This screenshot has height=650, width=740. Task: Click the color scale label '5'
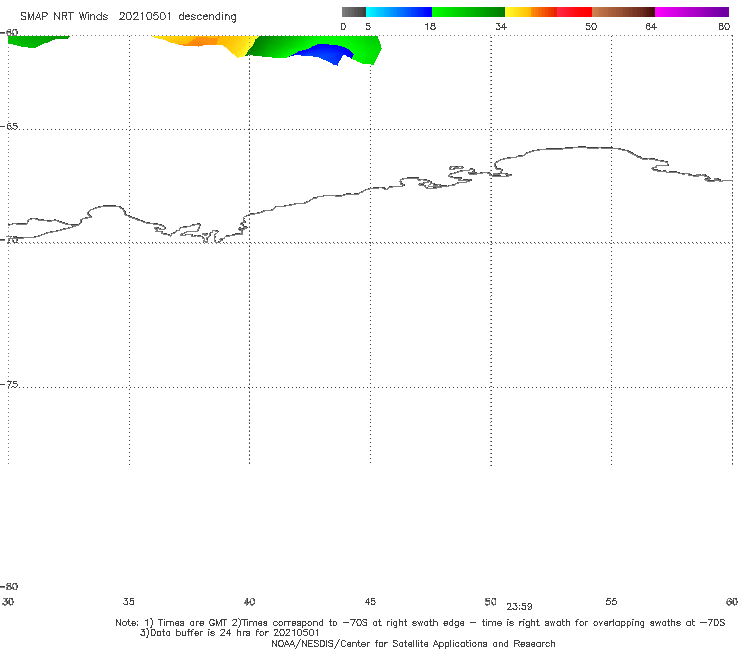click(x=368, y=27)
